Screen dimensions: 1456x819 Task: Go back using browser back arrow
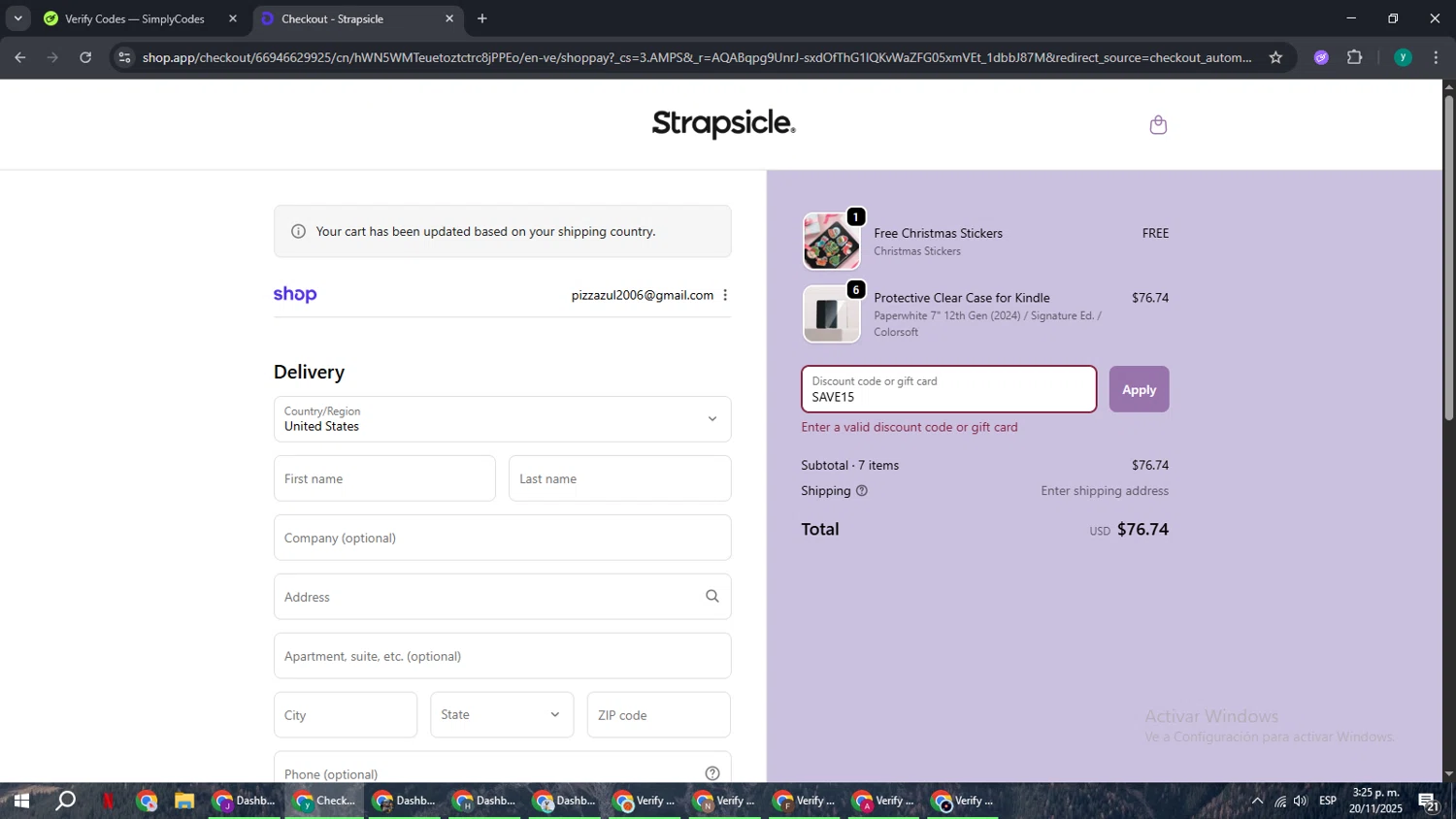pyautogui.click(x=20, y=57)
